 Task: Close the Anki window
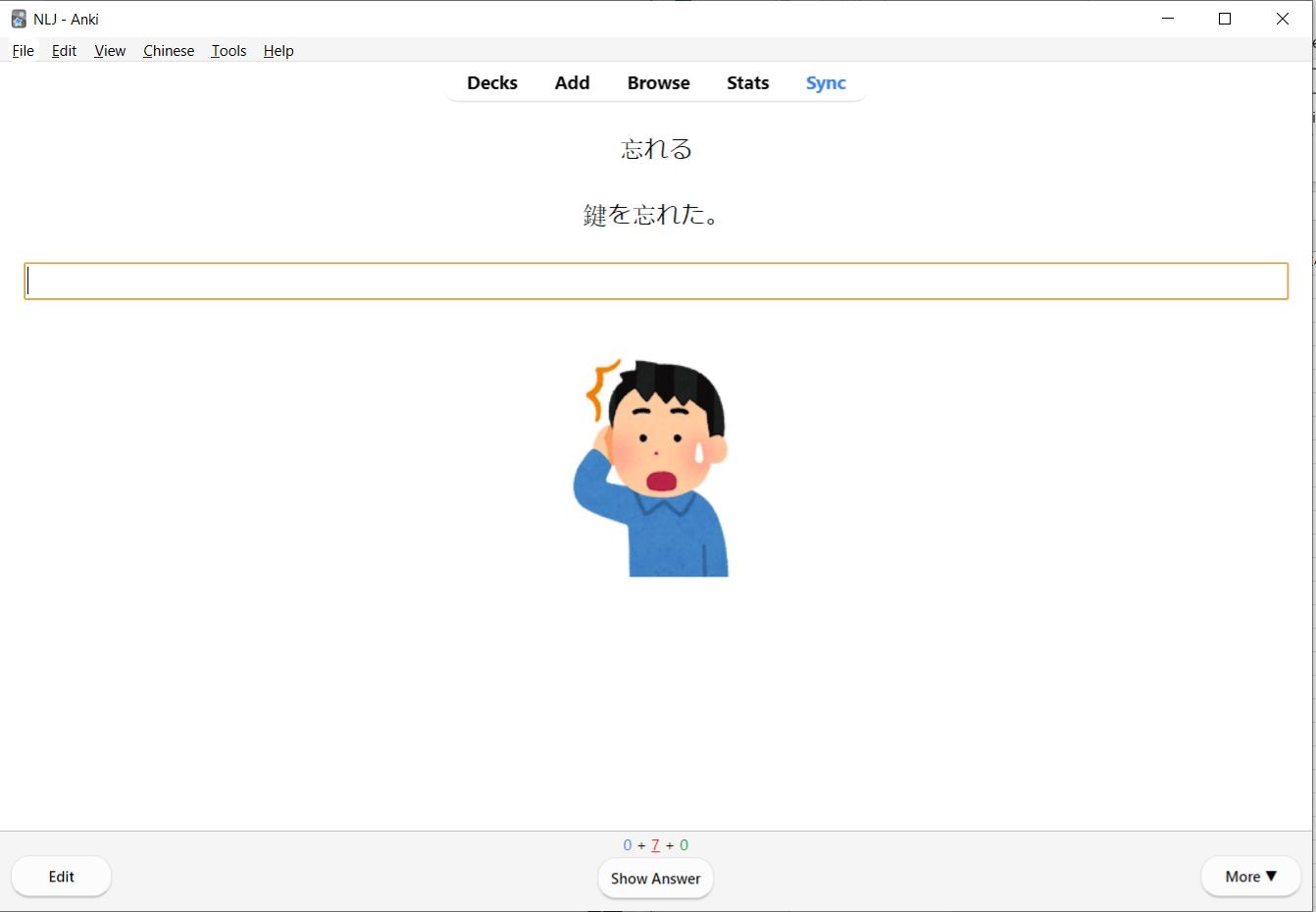(x=1283, y=19)
